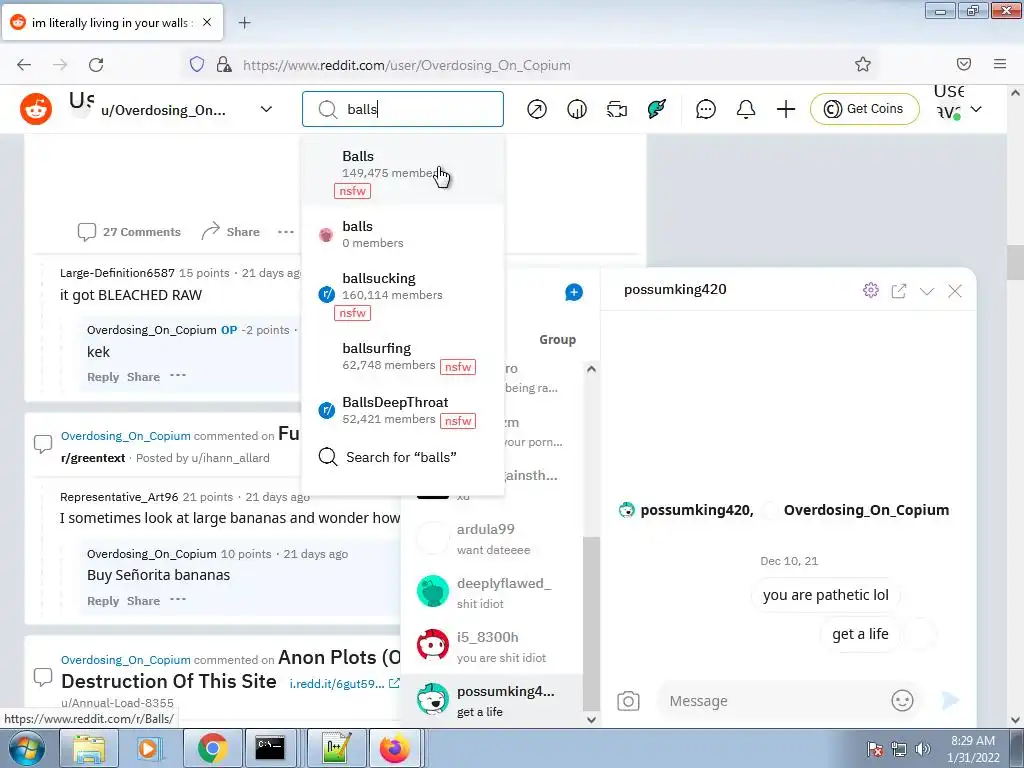
Task: Click the Group tab in chat
Action: coord(557,340)
